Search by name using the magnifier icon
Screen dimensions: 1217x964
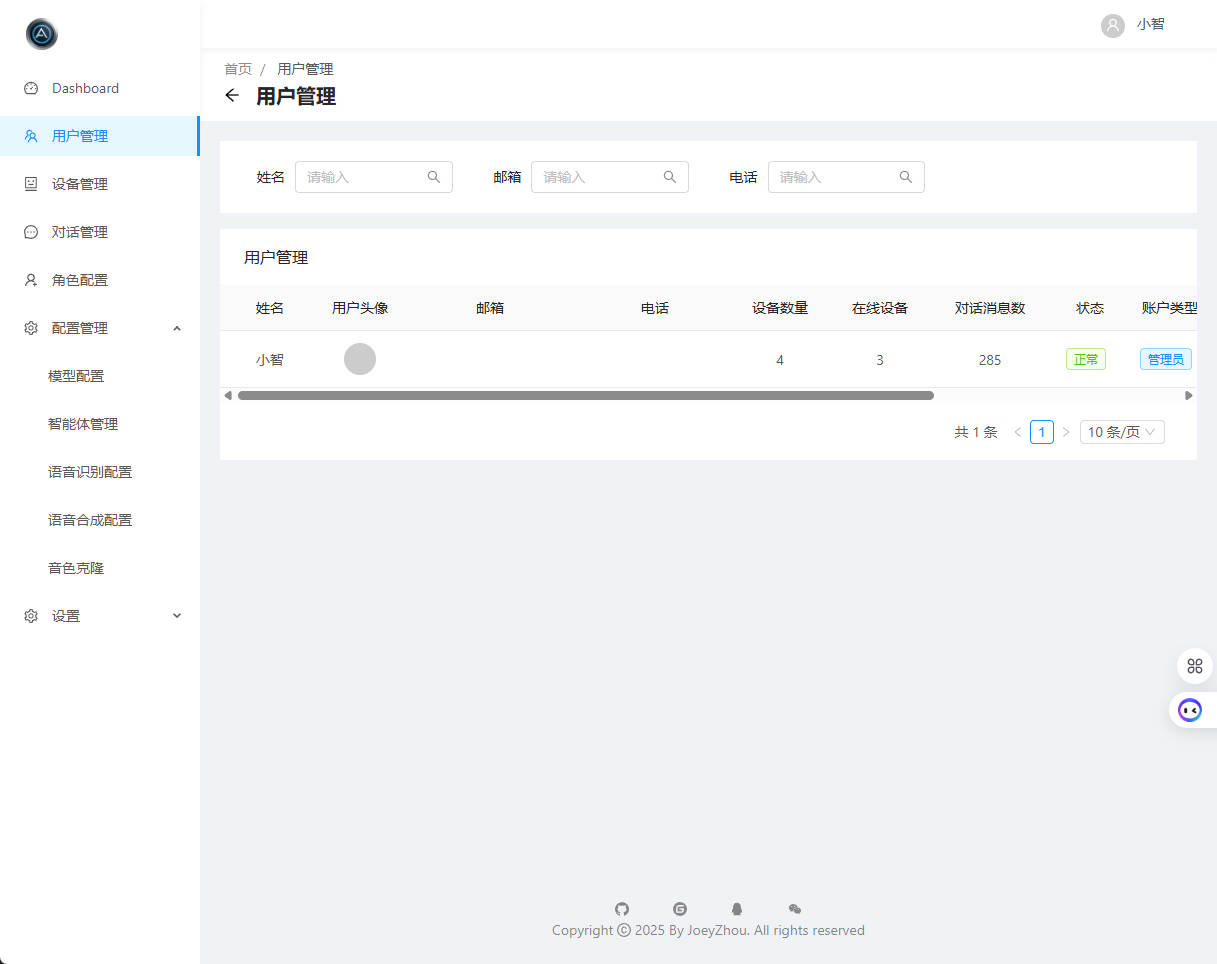click(x=433, y=176)
